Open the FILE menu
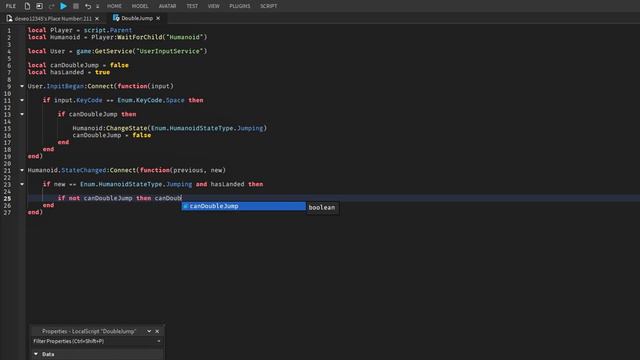640x360 pixels. pyautogui.click(x=11, y=6)
